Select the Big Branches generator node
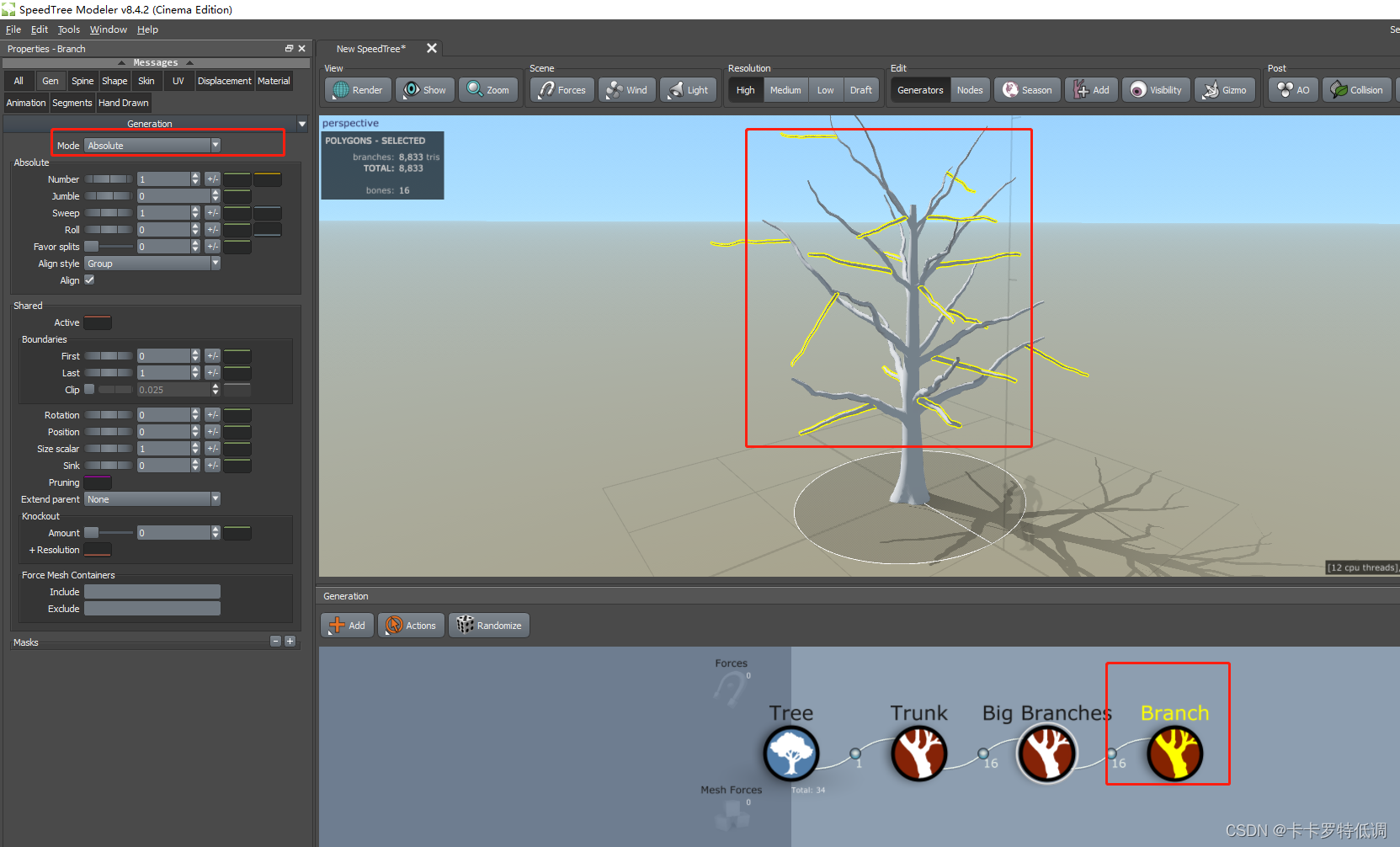This screenshot has height=847, width=1400. (1046, 754)
